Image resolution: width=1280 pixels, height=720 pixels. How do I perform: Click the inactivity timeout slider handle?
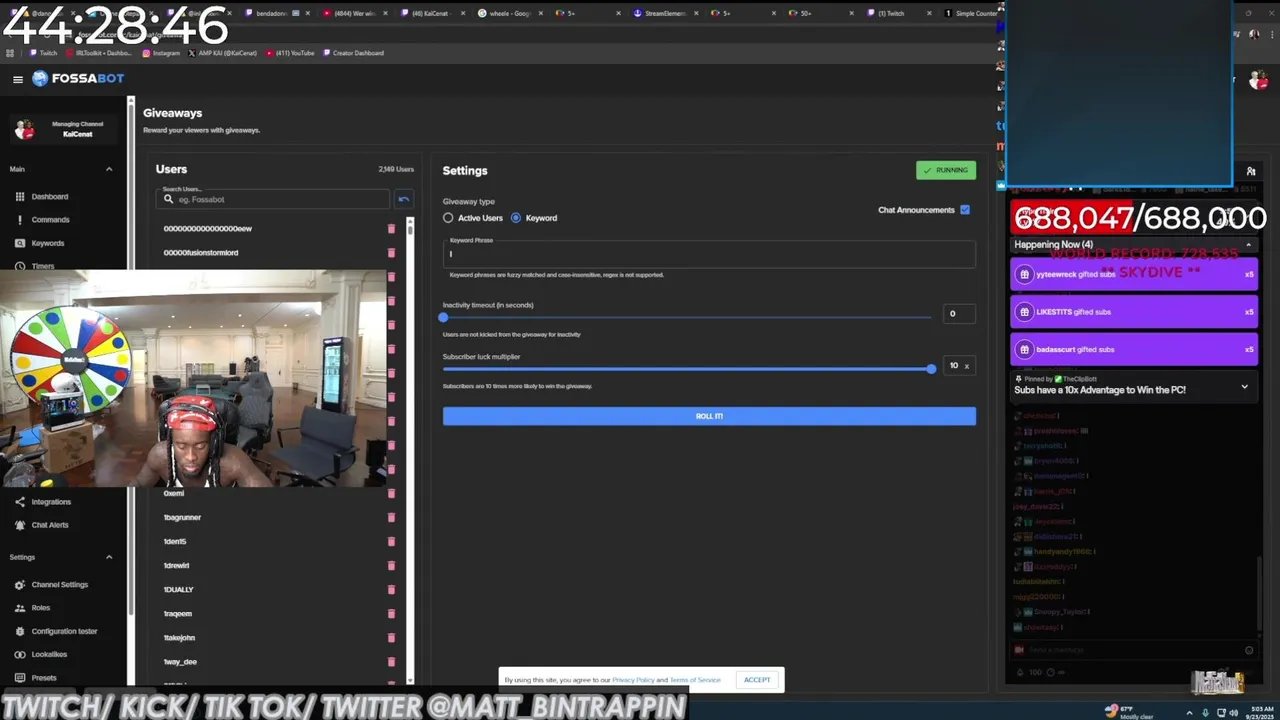(x=443, y=317)
